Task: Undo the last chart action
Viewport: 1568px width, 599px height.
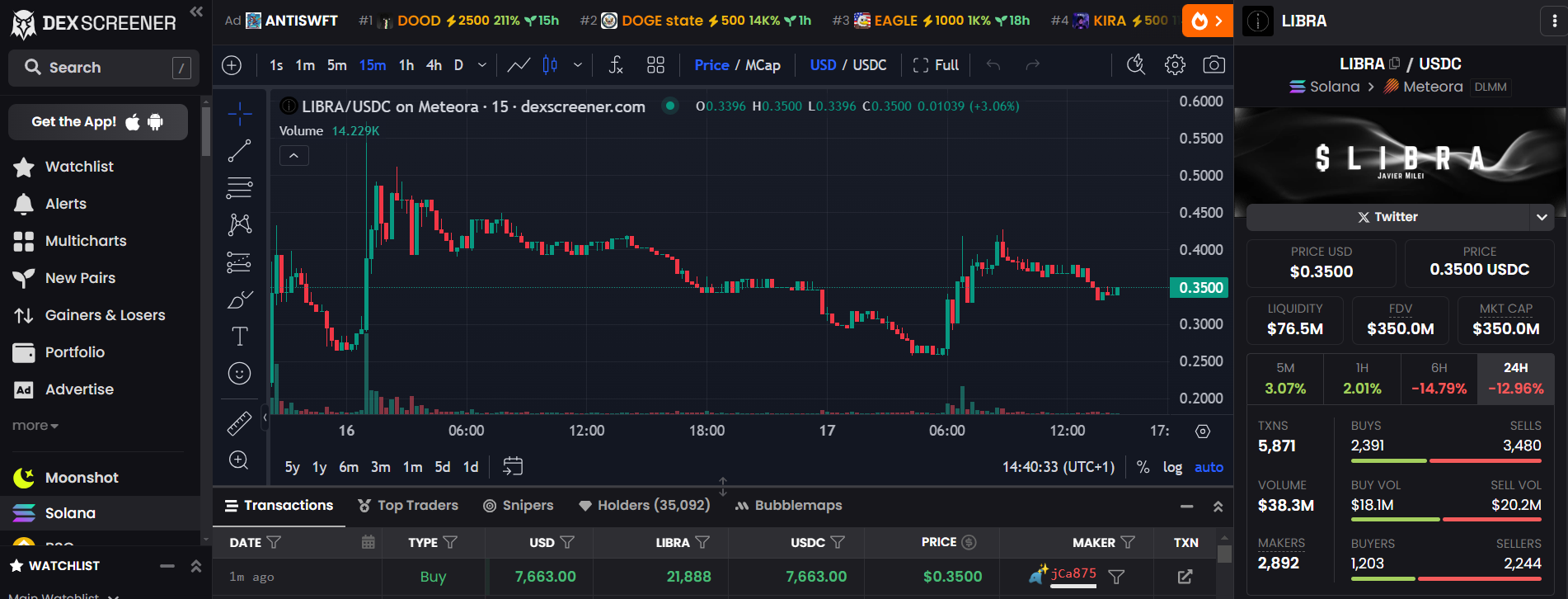Action: pos(993,65)
